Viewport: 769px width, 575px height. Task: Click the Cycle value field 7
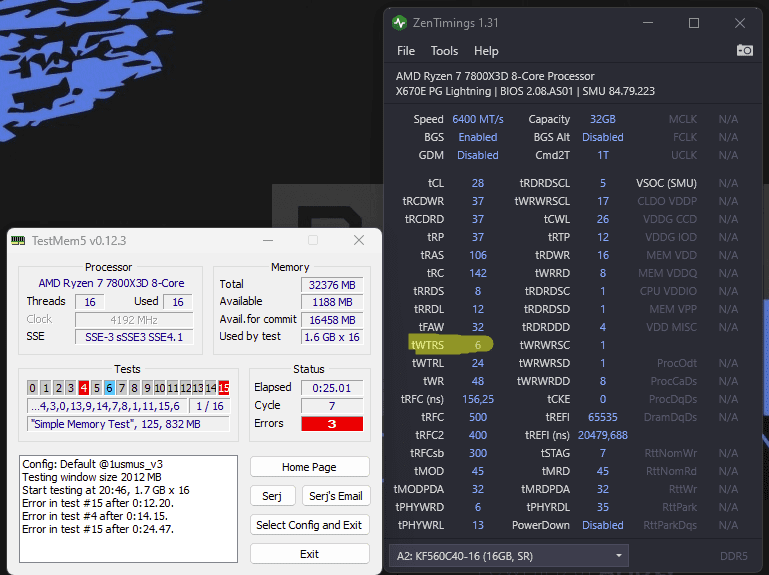pyautogui.click(x=332, y=406)
